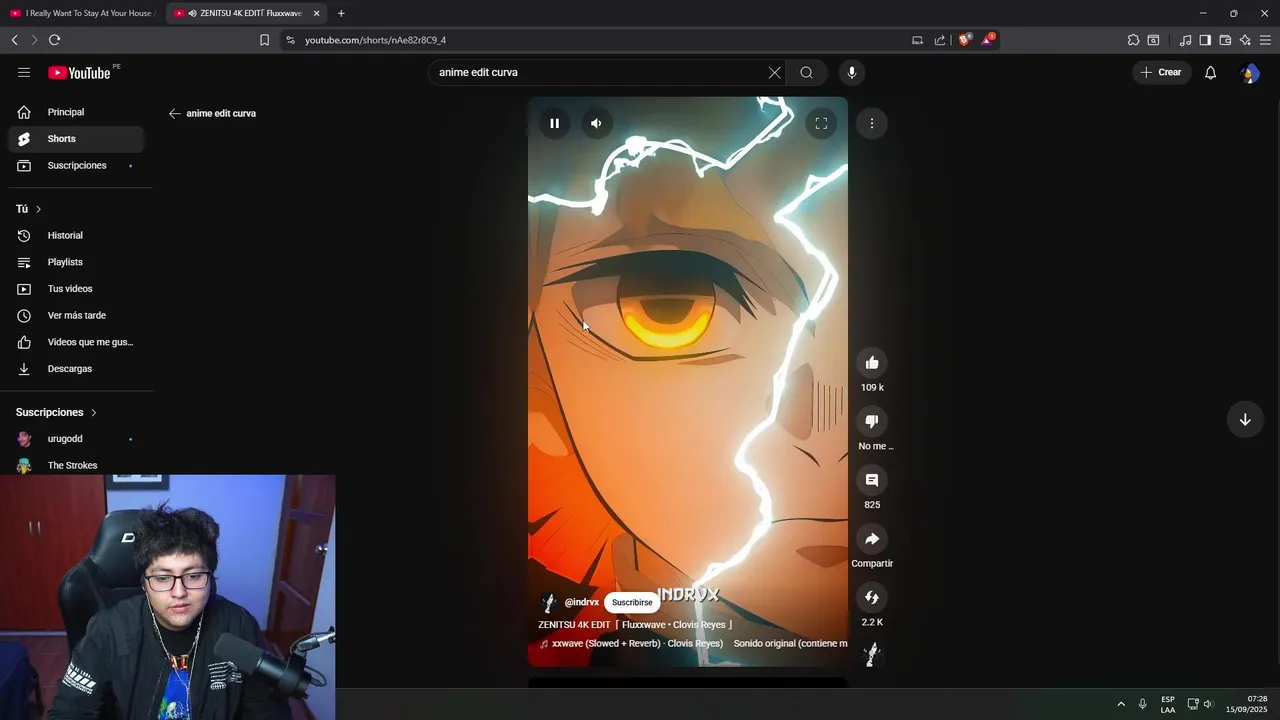The height and width of the screenshot is (720, 1280).
Task: Open the sound source thumbnail below Remix
Action: [x=872, y=655]
